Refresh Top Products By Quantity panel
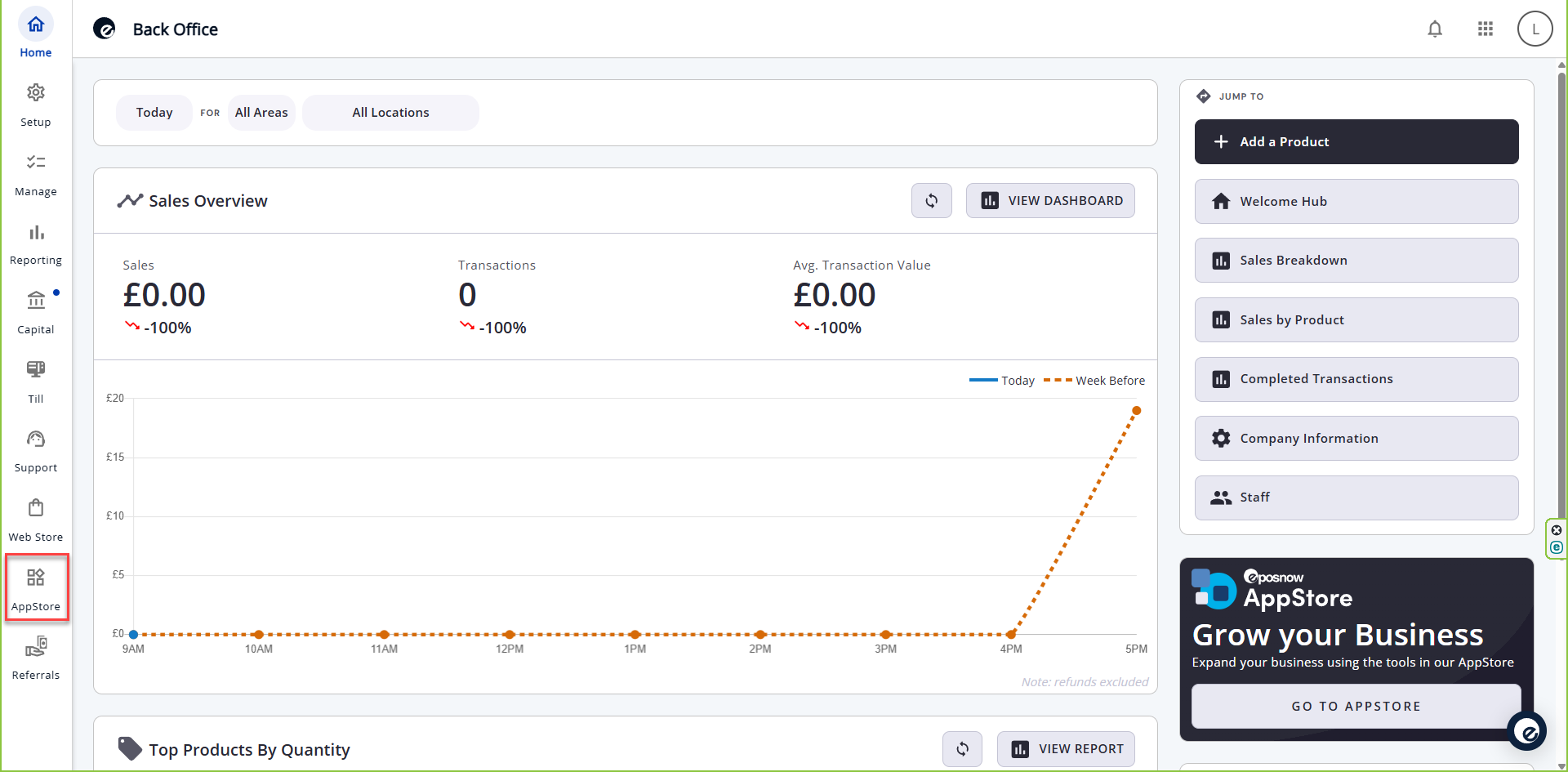 (x=963, y=749)
